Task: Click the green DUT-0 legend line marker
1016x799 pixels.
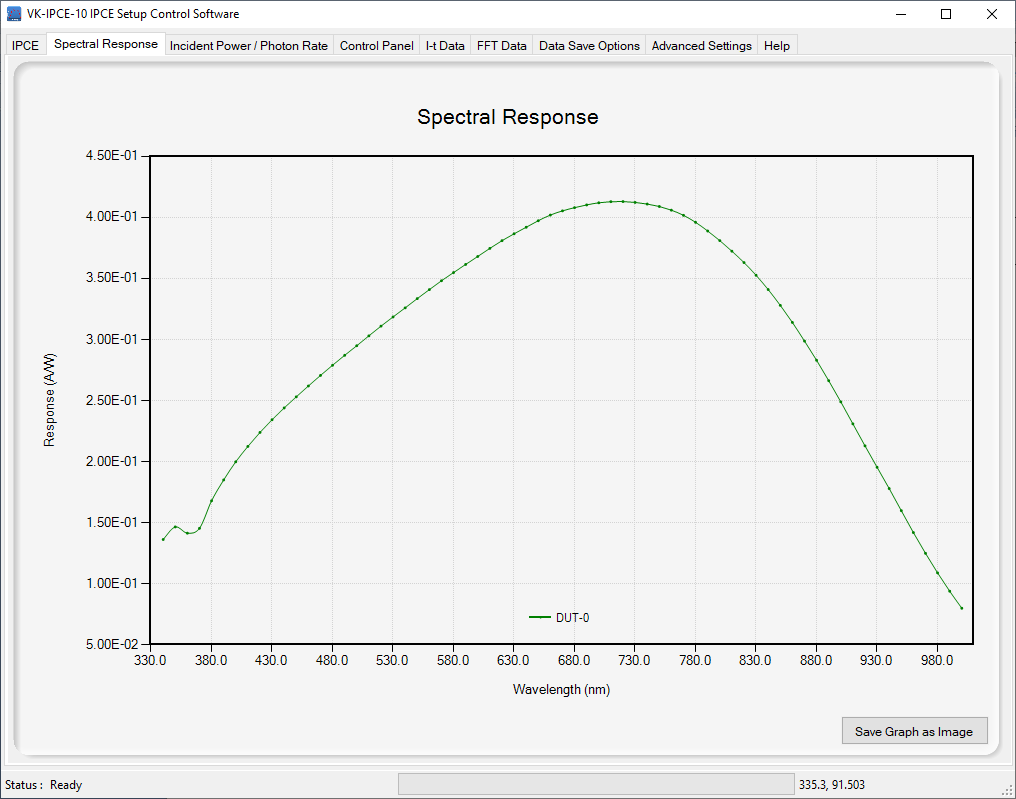Action: 540,618
